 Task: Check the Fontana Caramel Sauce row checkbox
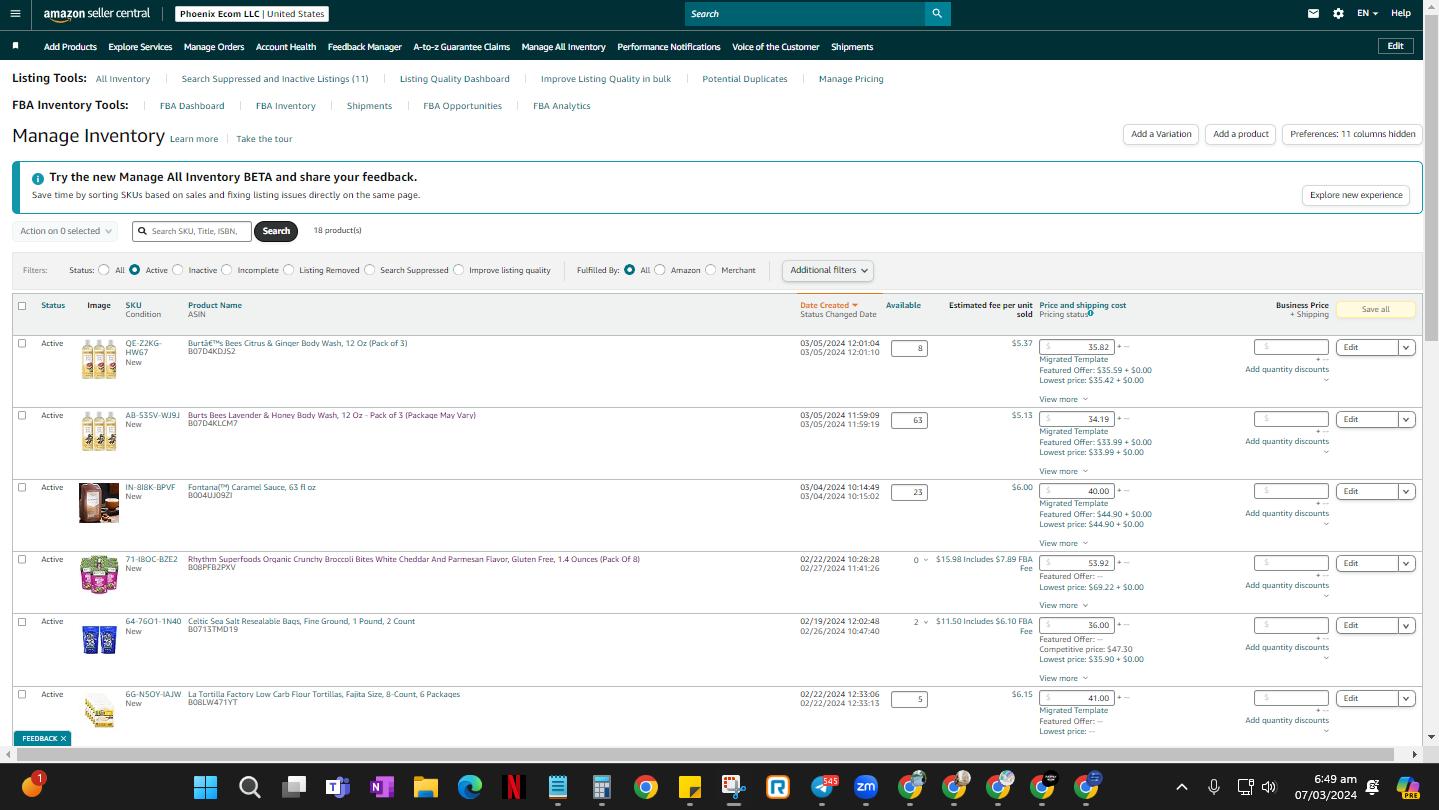coord(22,487)
